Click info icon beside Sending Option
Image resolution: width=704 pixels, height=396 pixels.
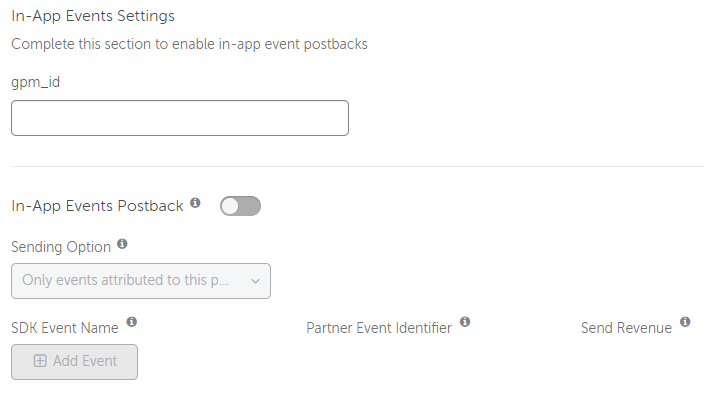122,244
